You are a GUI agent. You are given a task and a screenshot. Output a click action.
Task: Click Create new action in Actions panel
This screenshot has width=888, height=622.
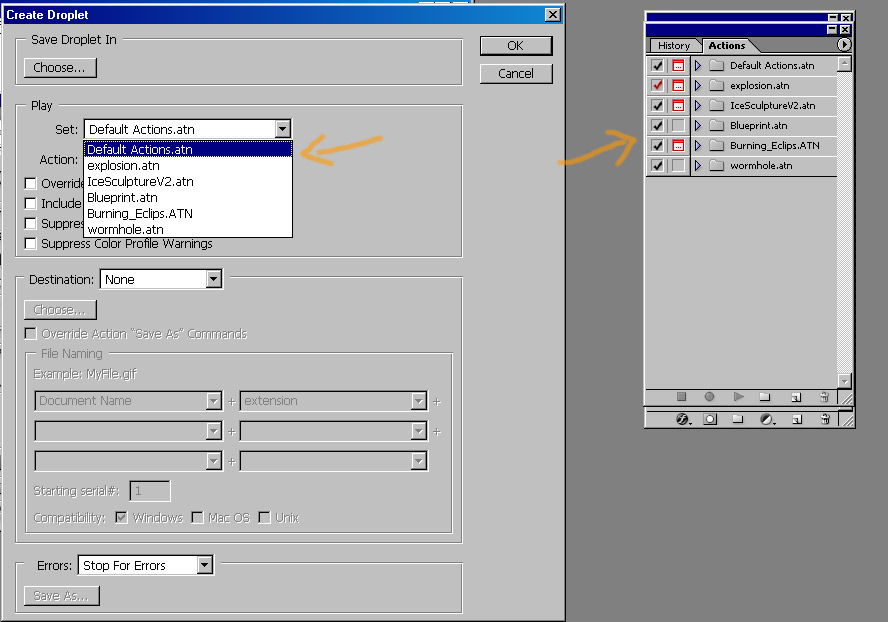click(796, 397)
